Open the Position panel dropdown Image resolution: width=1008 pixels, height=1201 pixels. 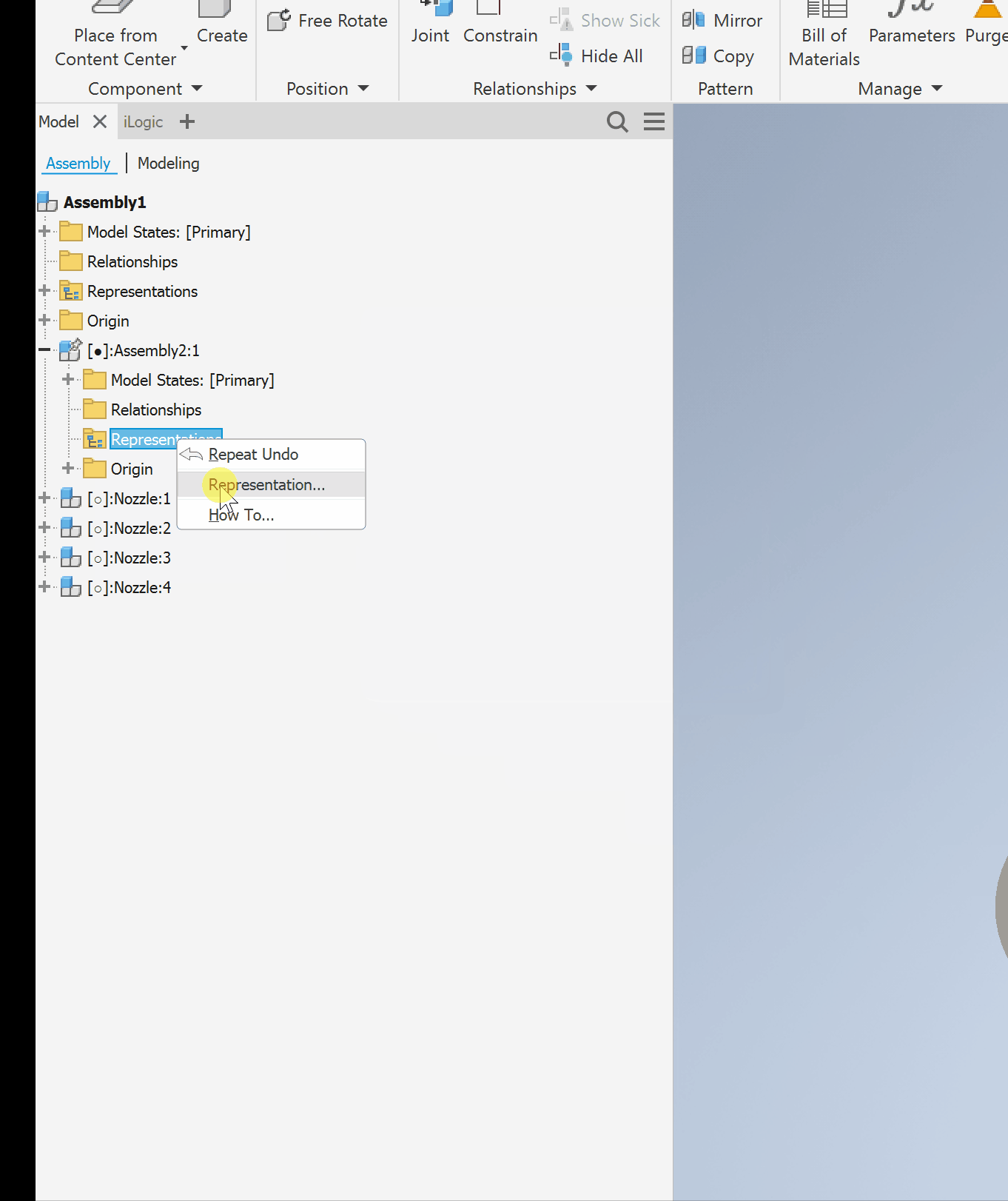click(363, 88)
